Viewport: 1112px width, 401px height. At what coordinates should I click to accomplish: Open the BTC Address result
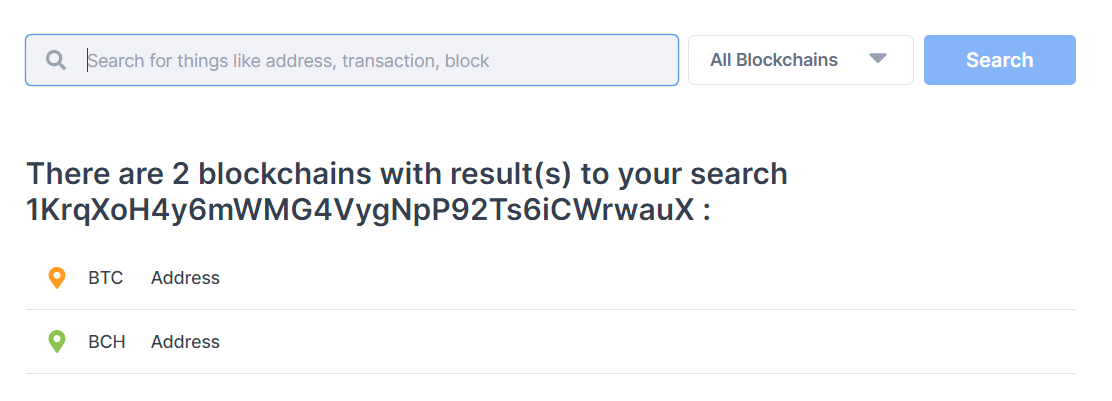550,278
